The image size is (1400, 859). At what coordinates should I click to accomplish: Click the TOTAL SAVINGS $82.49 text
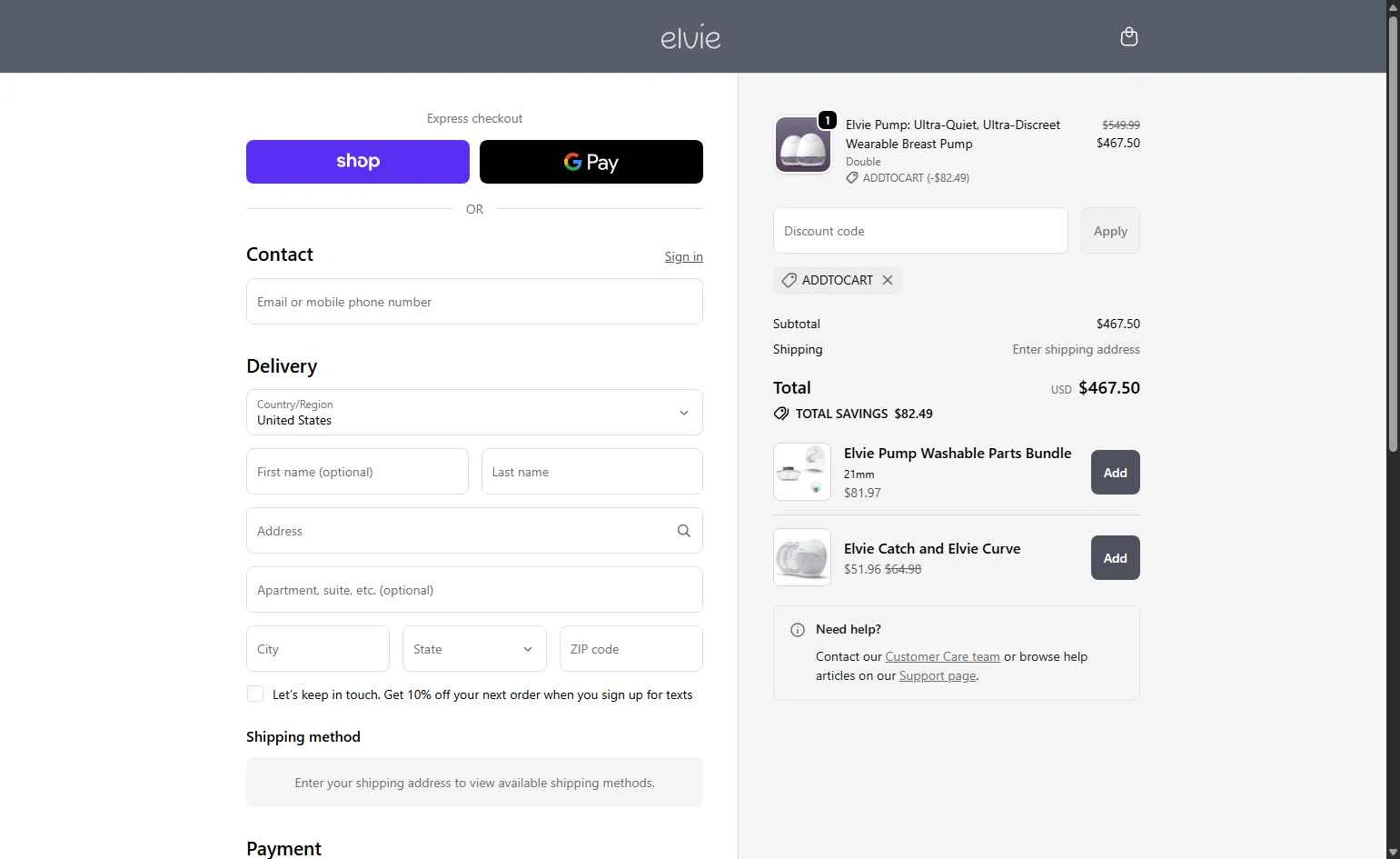pyautogui.click(x=864, y=414)
